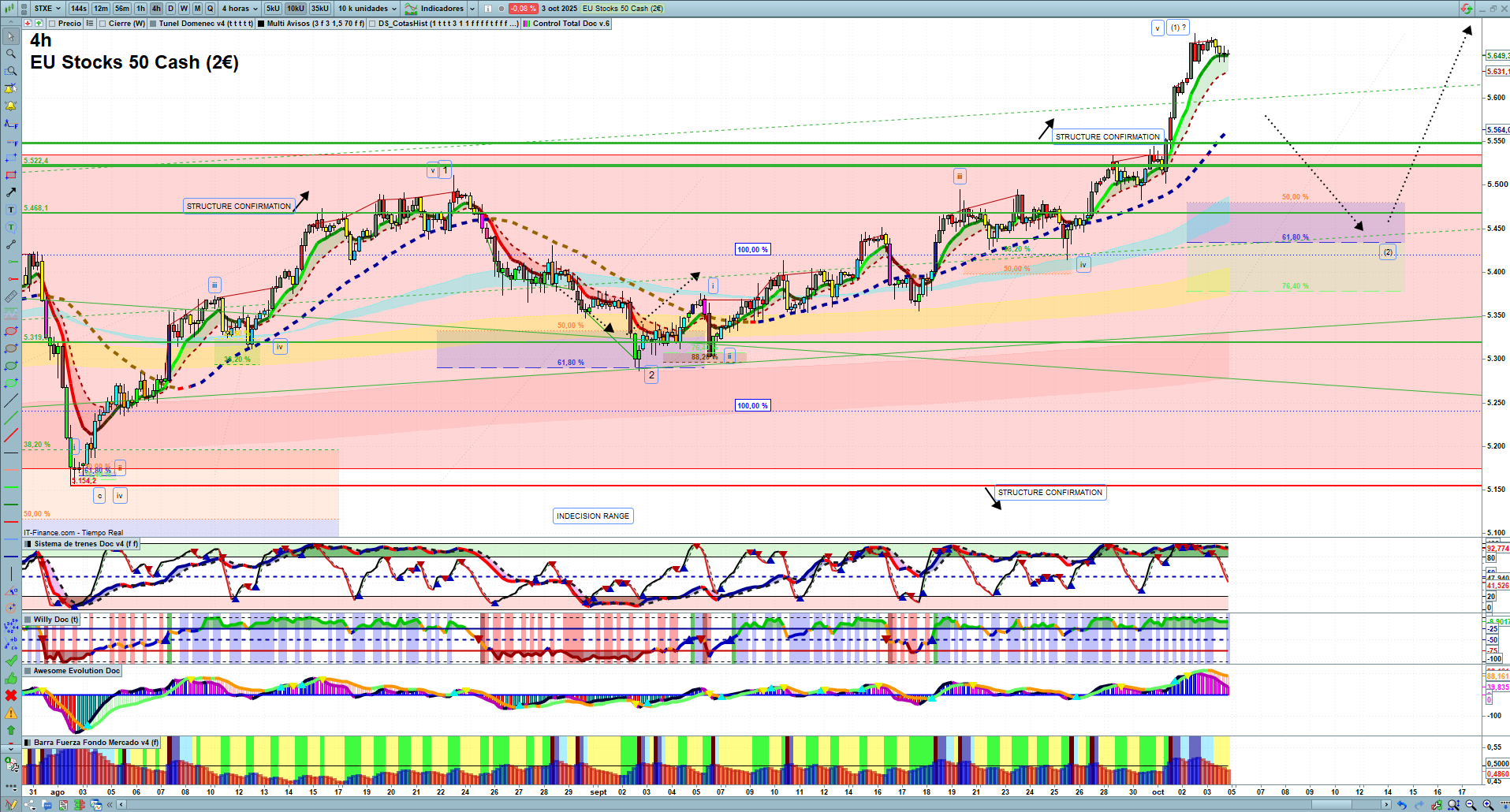Screen dimensions: 1510x812
Task: Toggle the Cierre (W) checkbox
Action: (x=103, y=24)
